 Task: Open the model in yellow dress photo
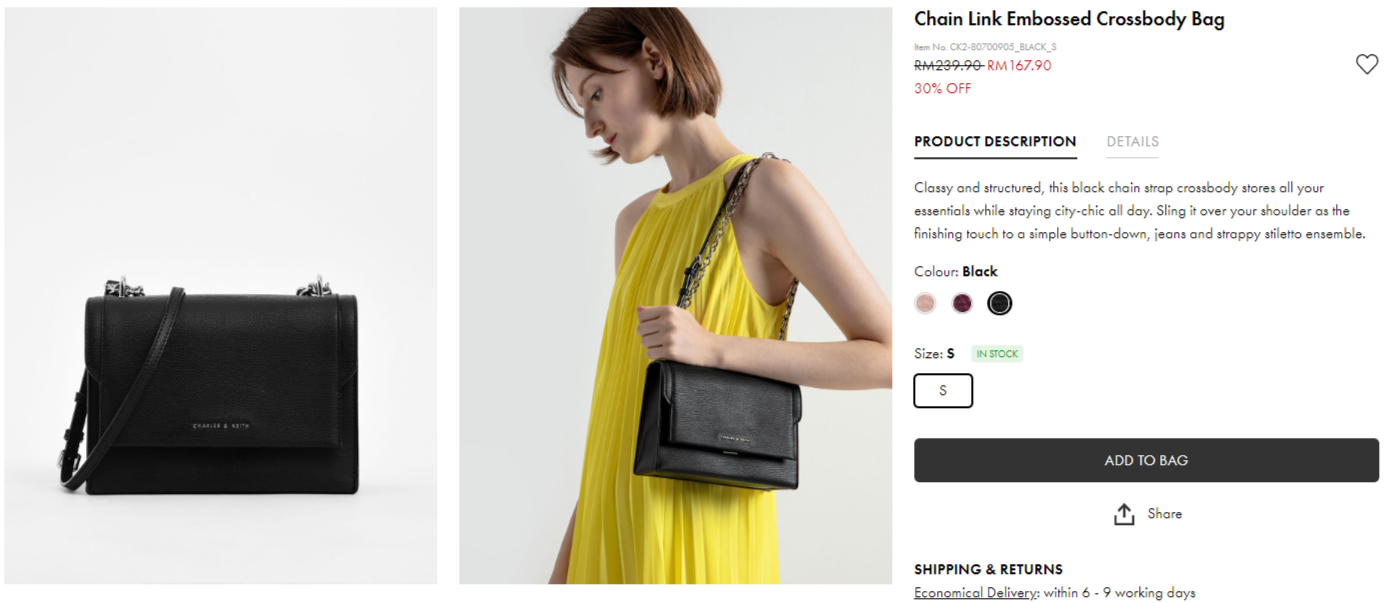[x=675, y=296]
